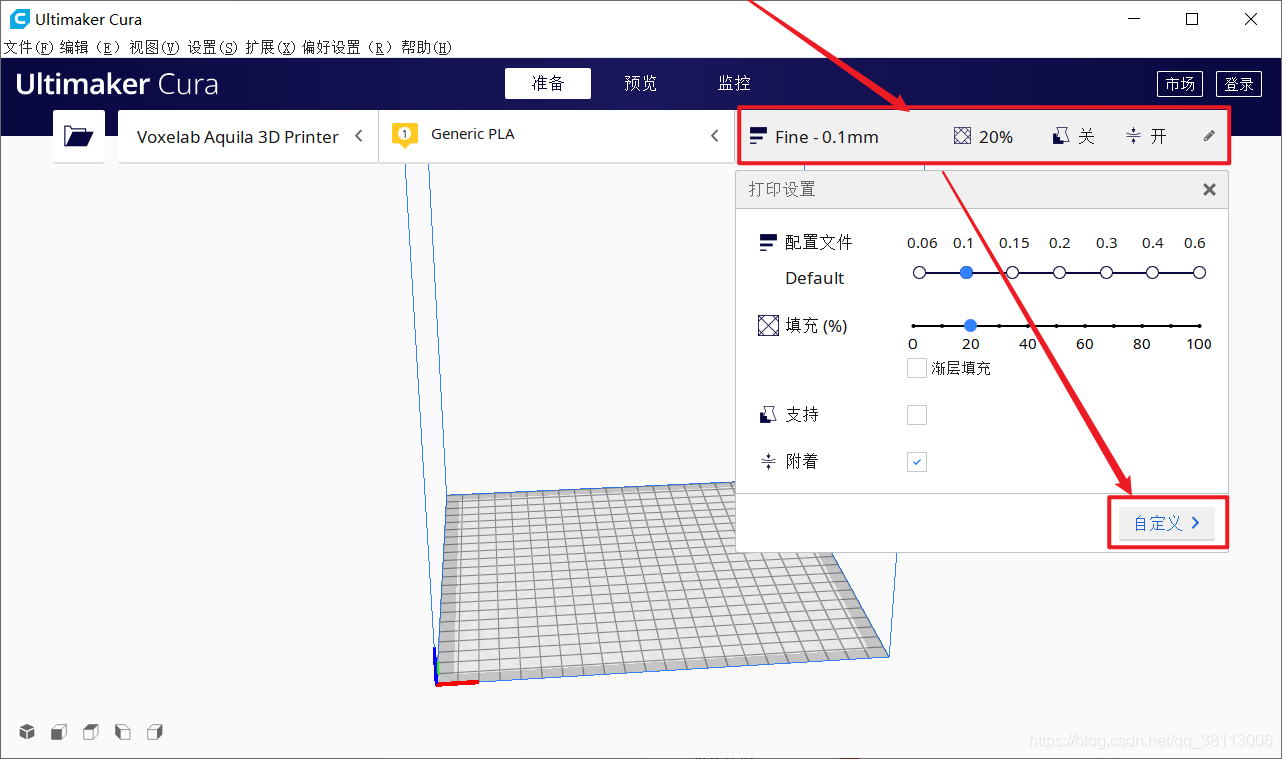This screenshot has width=1282, height=759.
Task: Select the 3D perspective view cube icon
Action: pyautogui.click(x=27, y=732)
